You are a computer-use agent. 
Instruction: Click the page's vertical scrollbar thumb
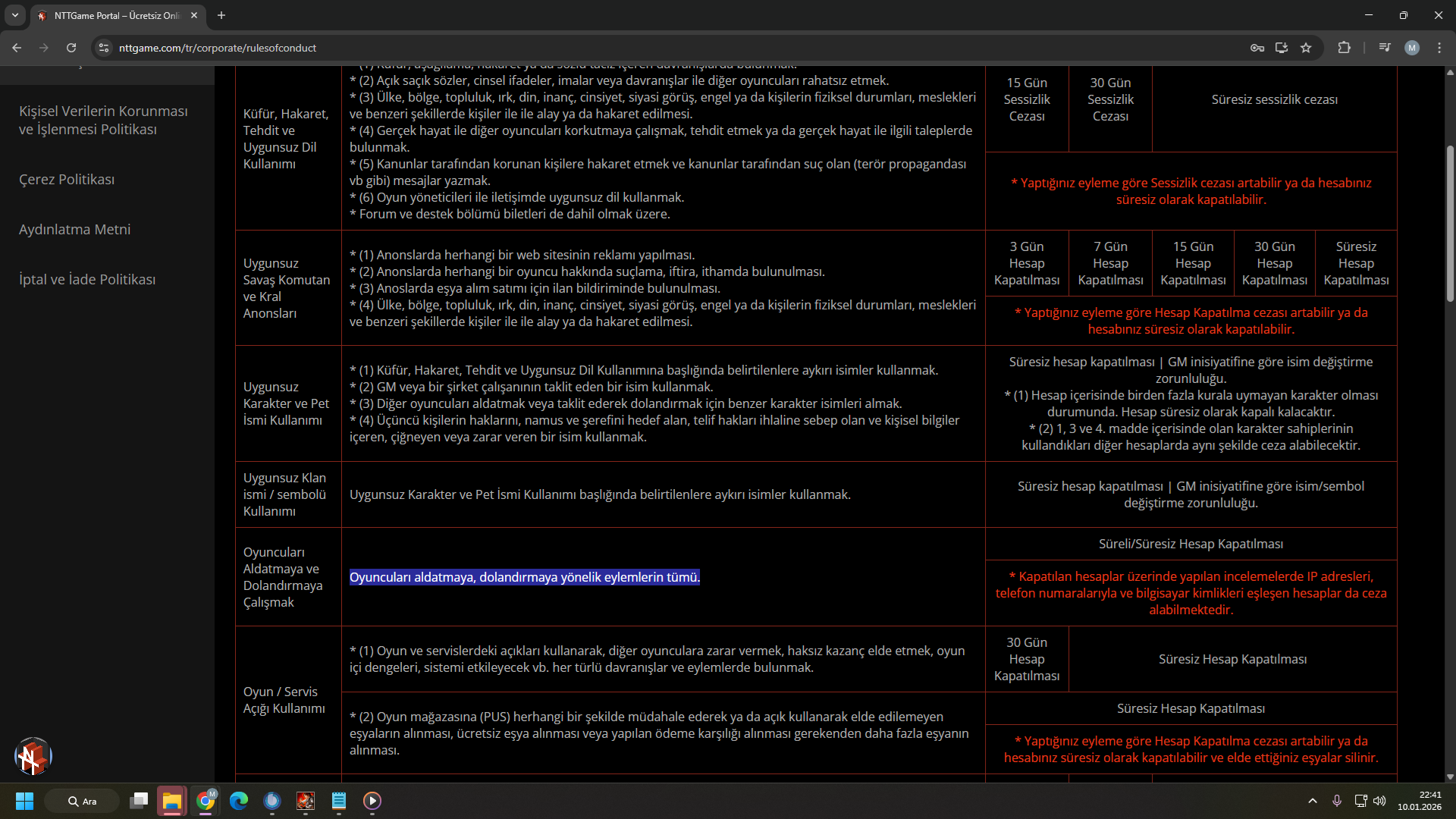pos(1450,224)
